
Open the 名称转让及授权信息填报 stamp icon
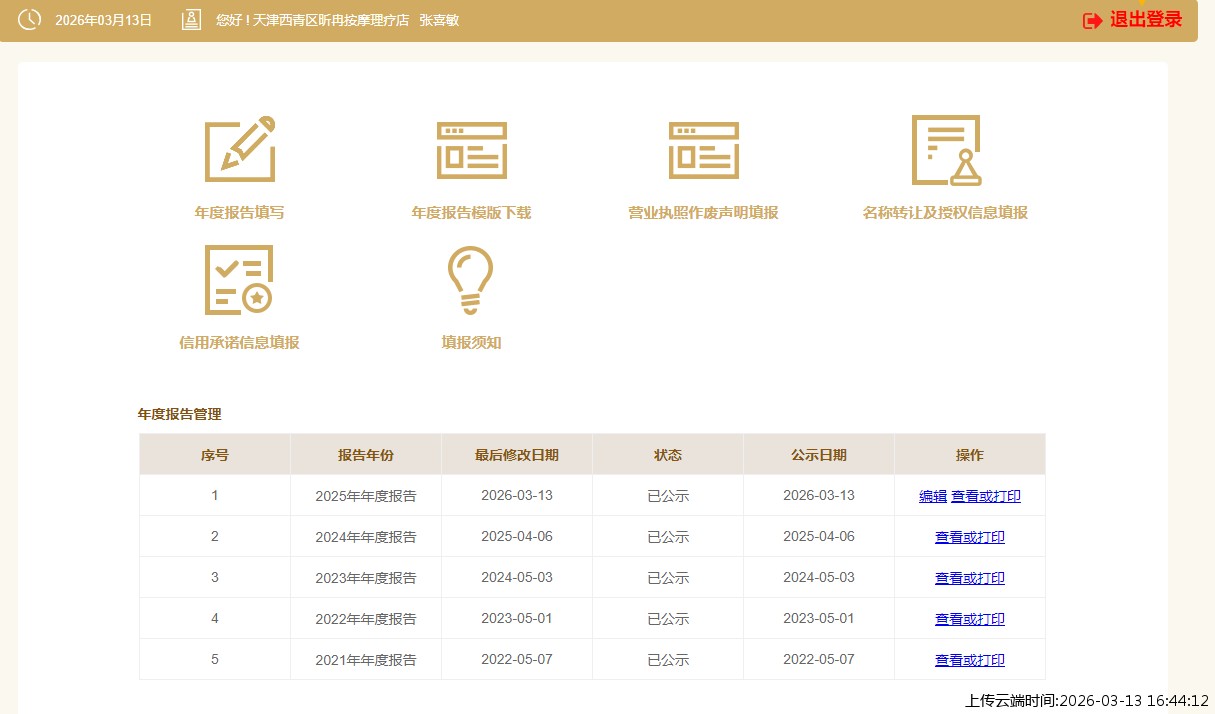tap(945, 150)
